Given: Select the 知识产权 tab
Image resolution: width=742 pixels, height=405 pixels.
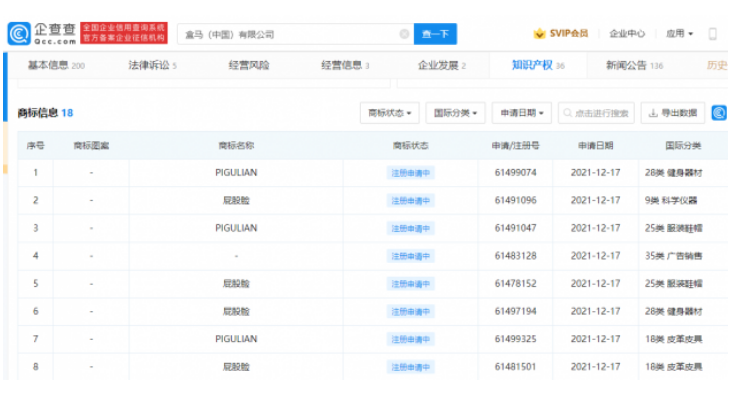Looking at the screenshot, I should coord(538,65).
